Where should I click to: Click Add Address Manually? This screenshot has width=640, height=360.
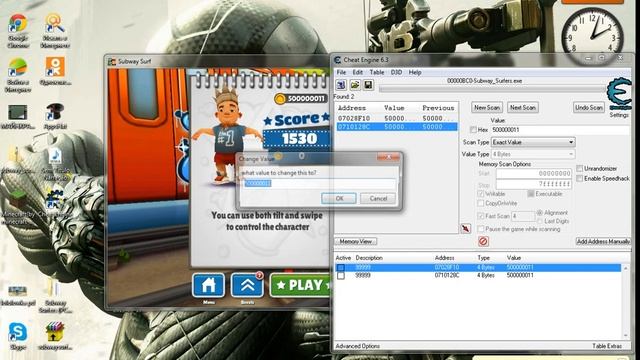(603, 242)
